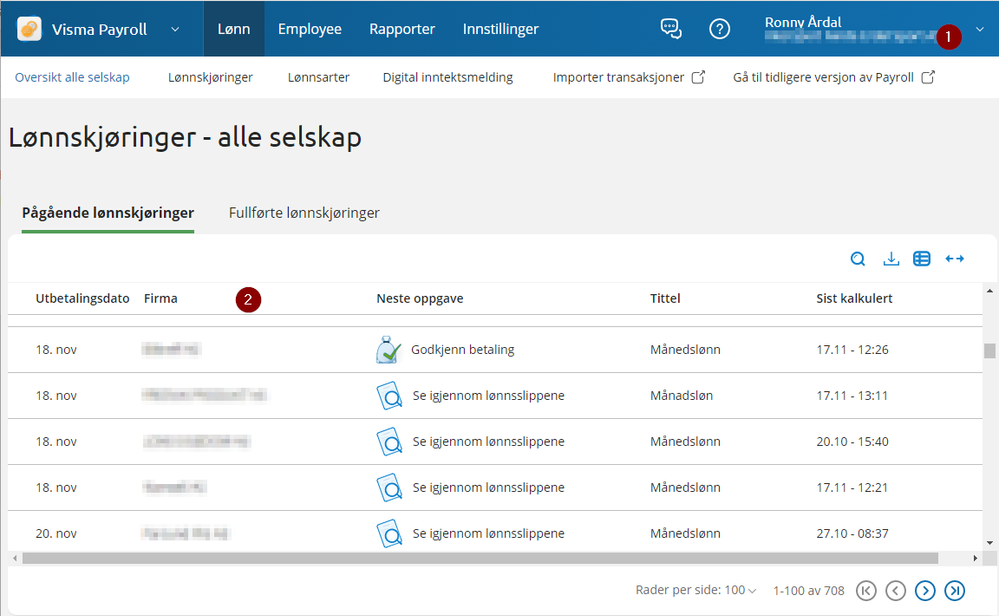
Task: Switch to Pågående lønnskjøringer tab
Action: click(x=108, y=213)
